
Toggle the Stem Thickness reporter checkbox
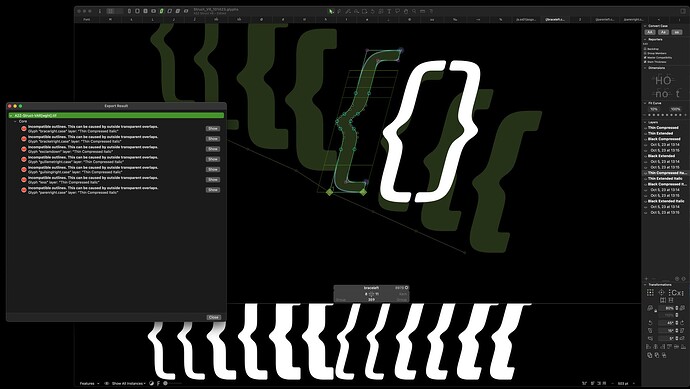645,62
